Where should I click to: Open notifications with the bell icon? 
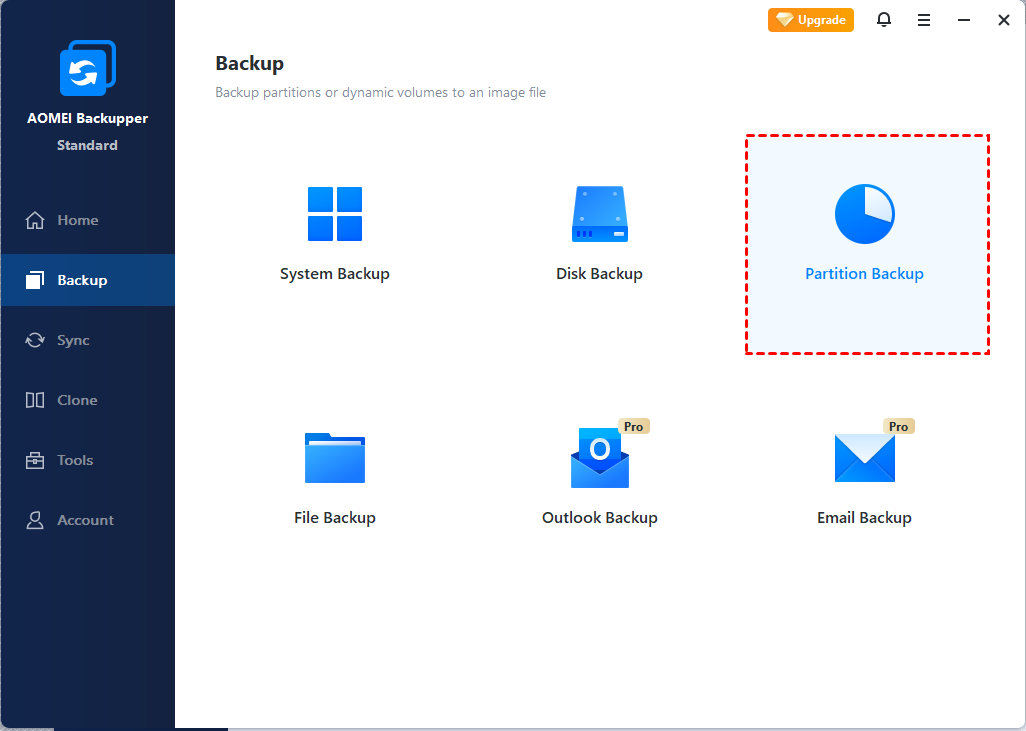pos(883,20)
